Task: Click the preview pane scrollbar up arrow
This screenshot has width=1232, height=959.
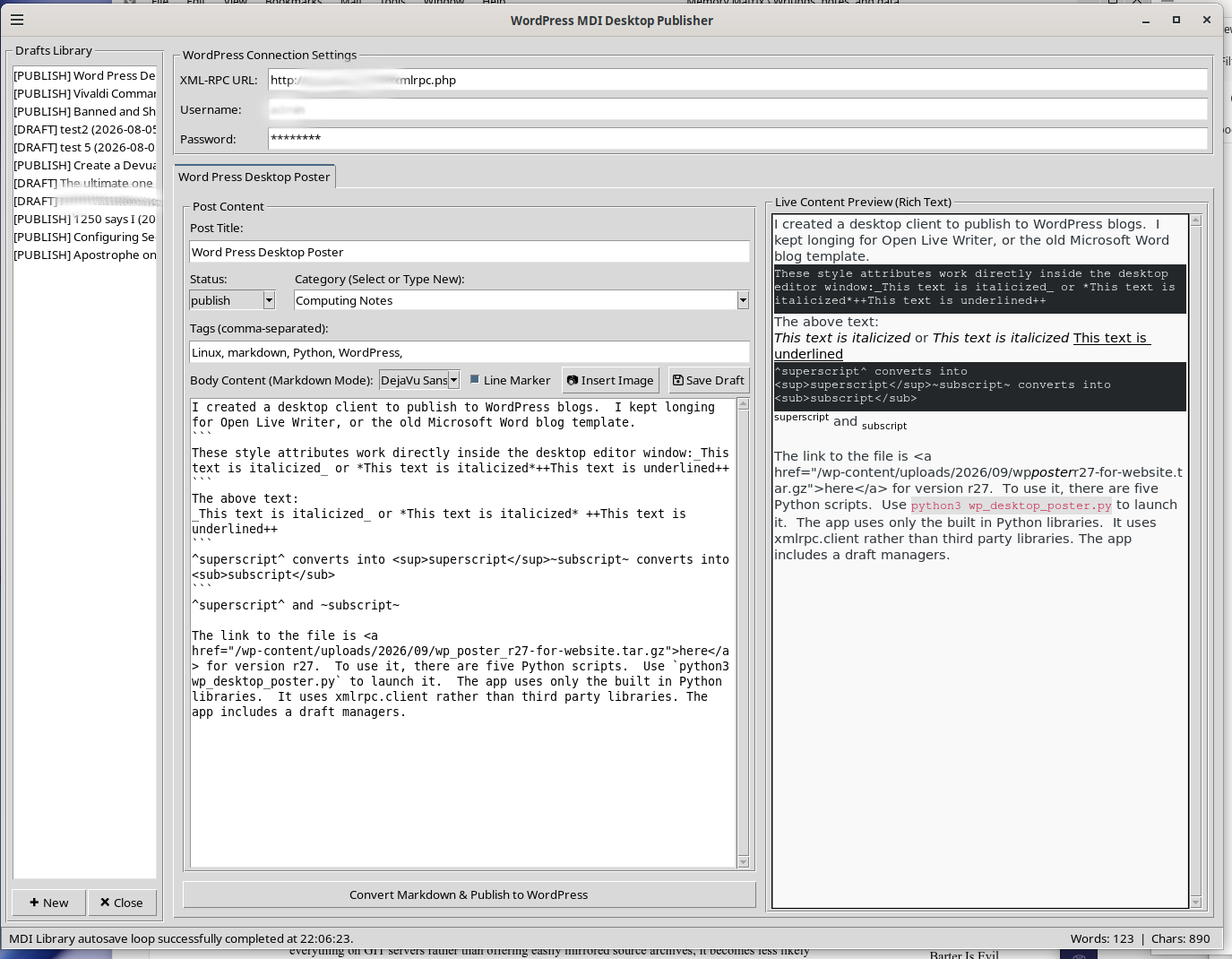Action: [1195, 220]
